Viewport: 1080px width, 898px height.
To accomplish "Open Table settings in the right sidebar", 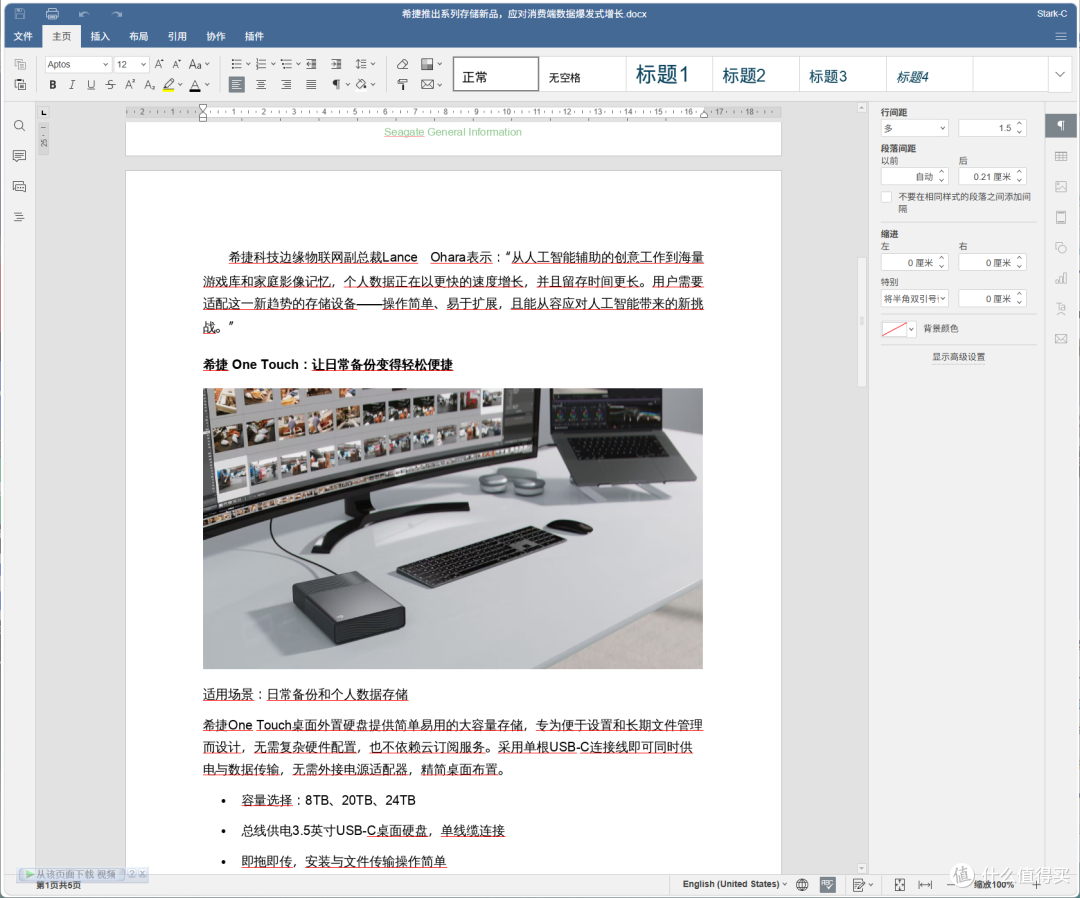I will (1061, 156).
